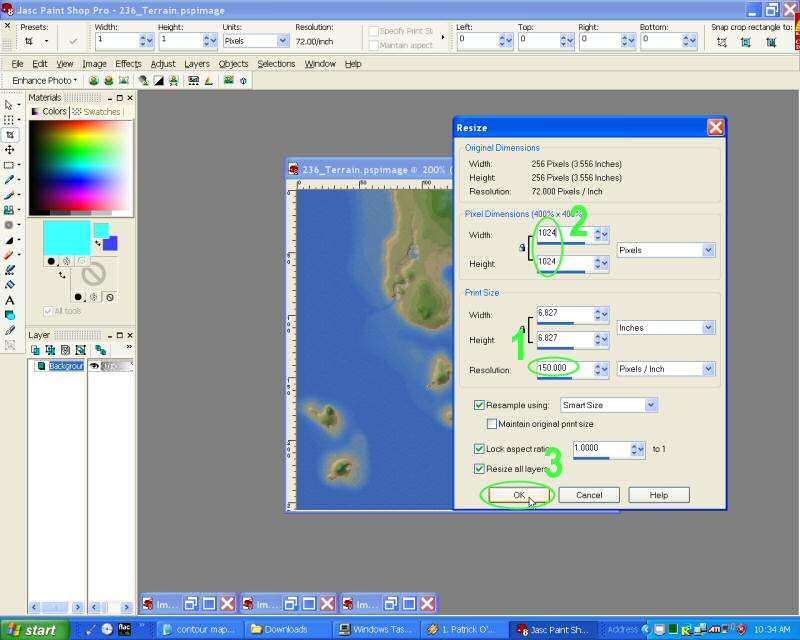Screen dimensions: 800x640
Task: Open the Effects menu
Action: 128,64
